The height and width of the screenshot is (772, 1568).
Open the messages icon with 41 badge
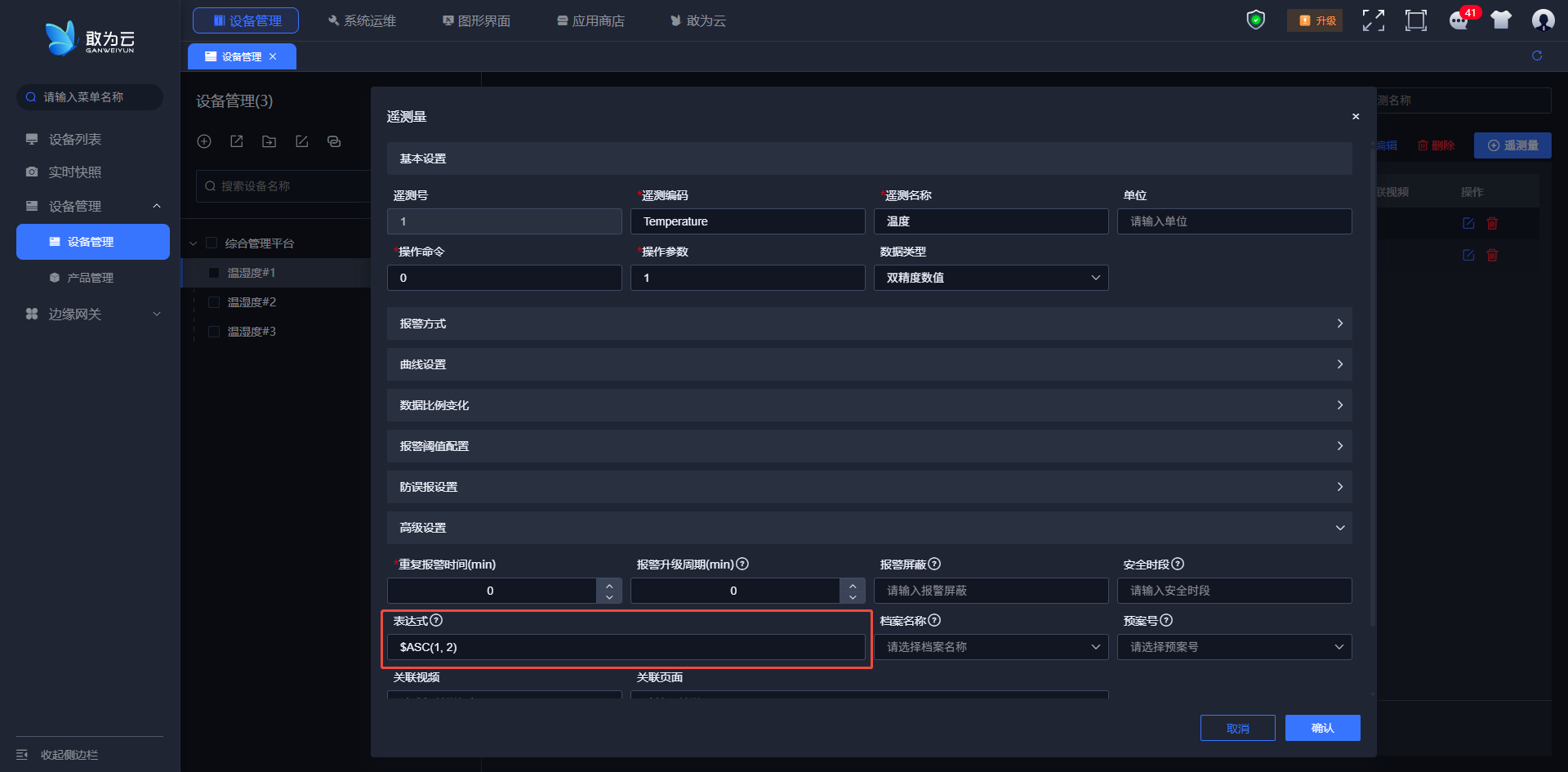point(1459,20)
